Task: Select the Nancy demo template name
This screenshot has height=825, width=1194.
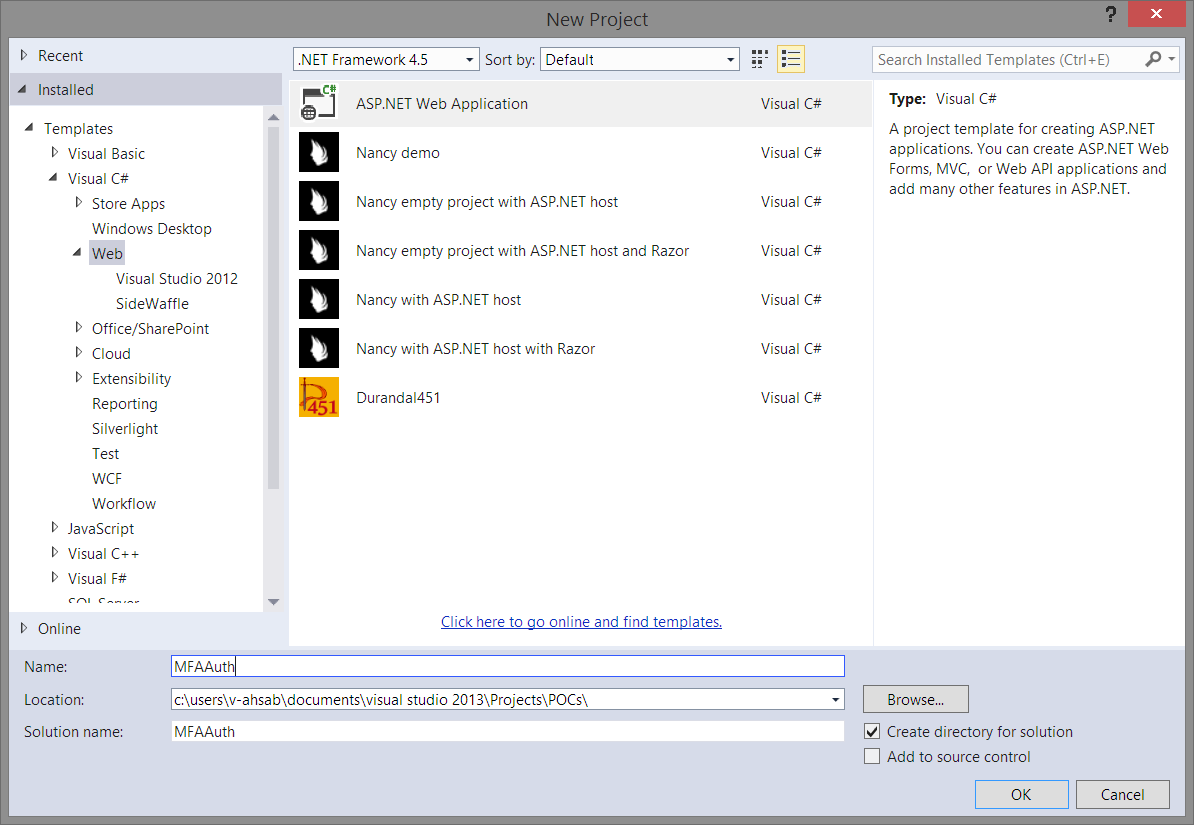Action: [x=397, y=152]
